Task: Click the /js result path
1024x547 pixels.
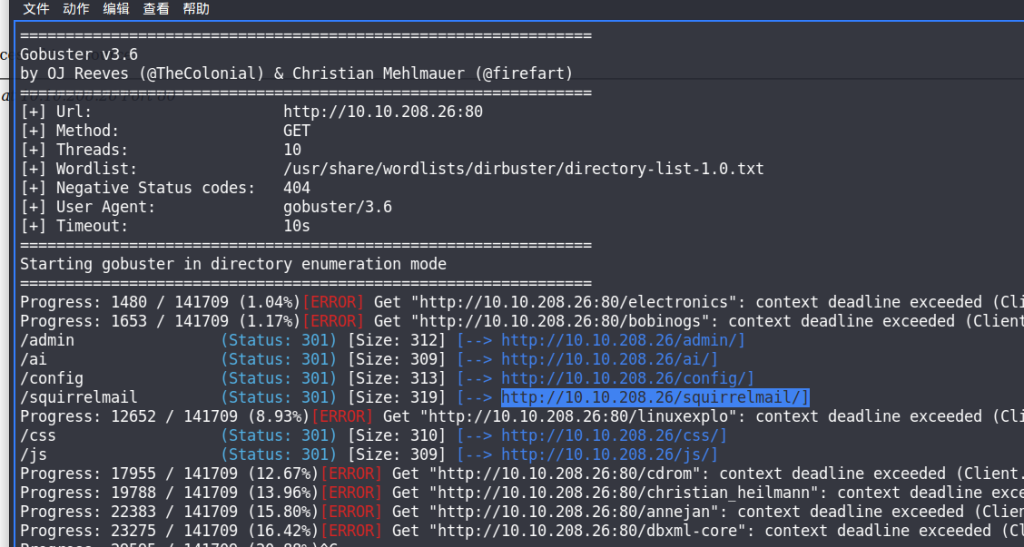Action: tap(33, 454)
